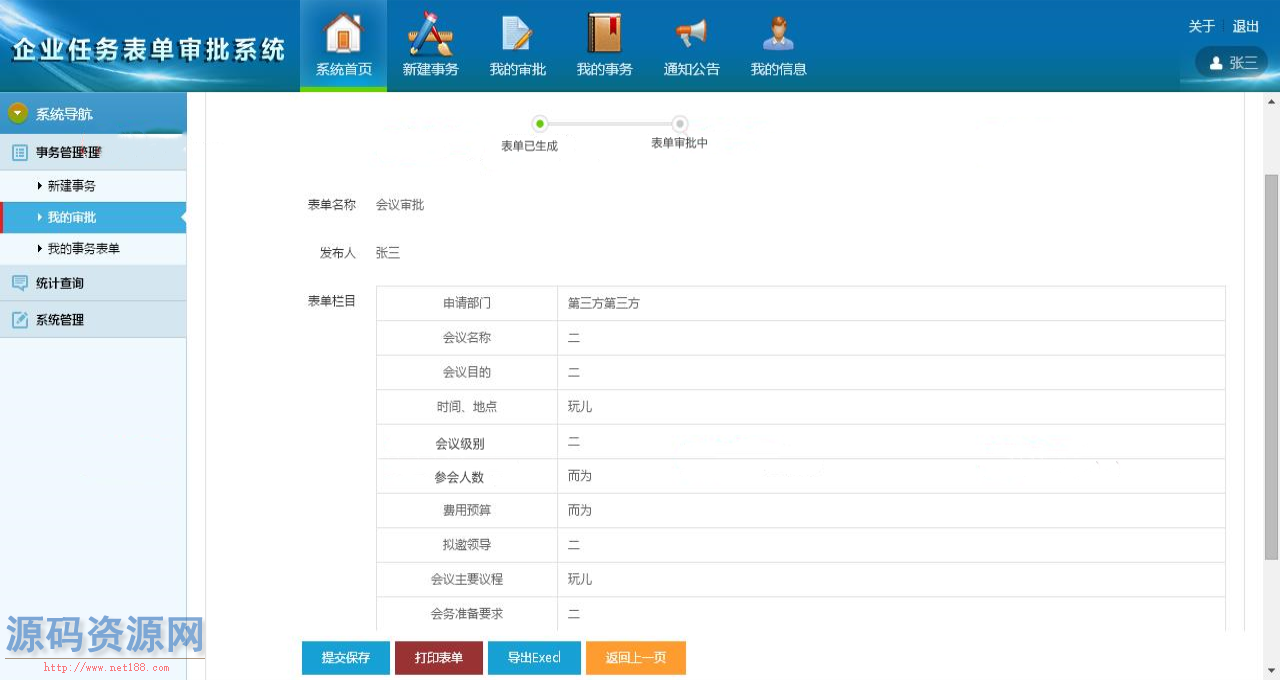Screen dimensions: 1280x680
Task: Open 系统首页 house icon
Action: point(343,33)
